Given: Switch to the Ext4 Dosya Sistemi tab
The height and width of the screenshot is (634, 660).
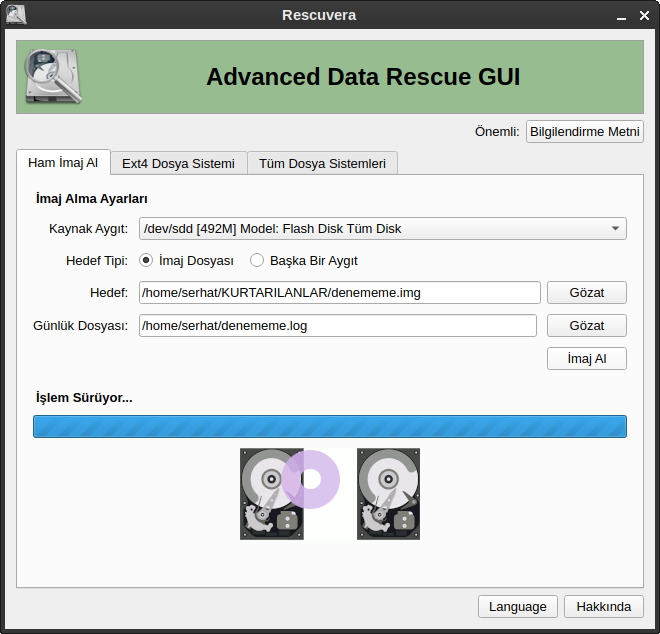Looking at the screenshot, I should 178,163.
